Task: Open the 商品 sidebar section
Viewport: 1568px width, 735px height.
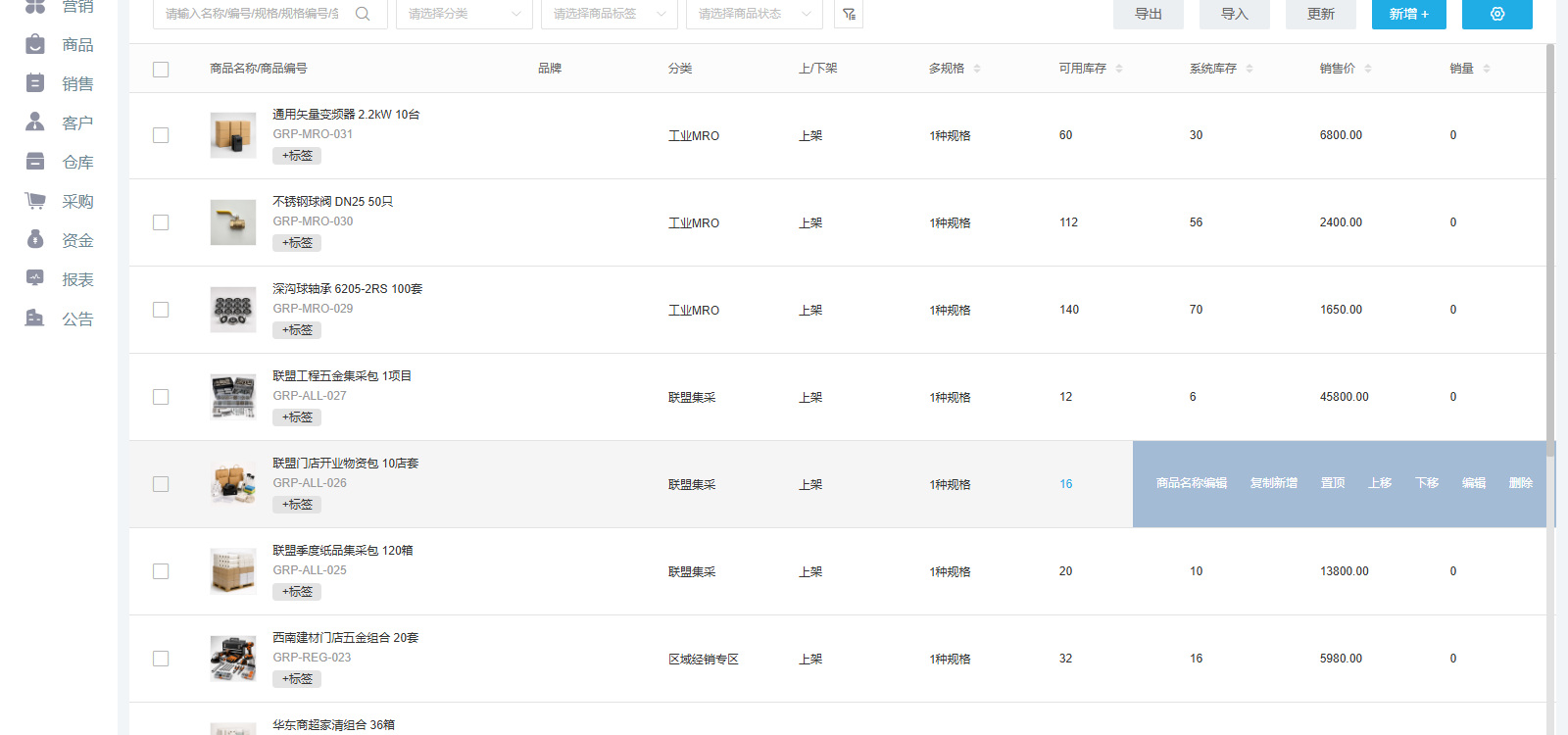Action: click(x=59, y=45)
